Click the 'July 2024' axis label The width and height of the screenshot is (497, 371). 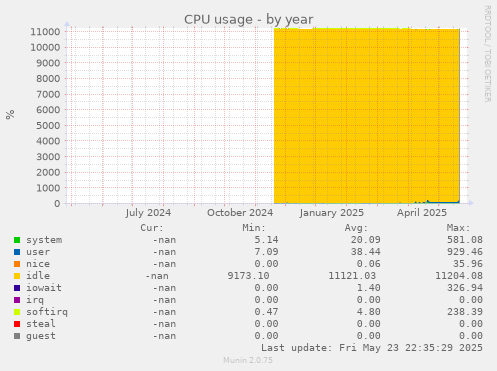148,213
